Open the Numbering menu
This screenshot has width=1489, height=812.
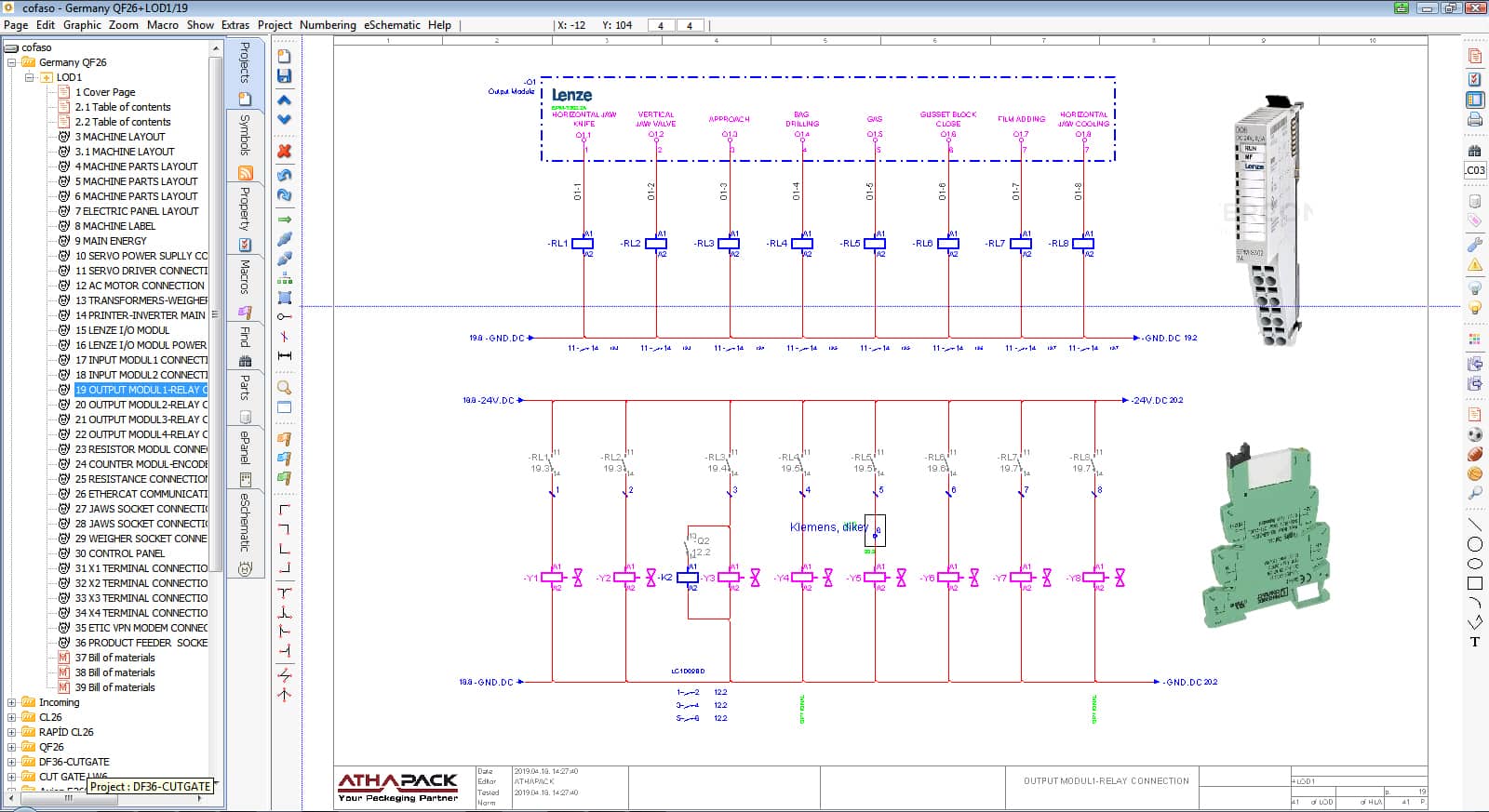click(x=328, y=25)
